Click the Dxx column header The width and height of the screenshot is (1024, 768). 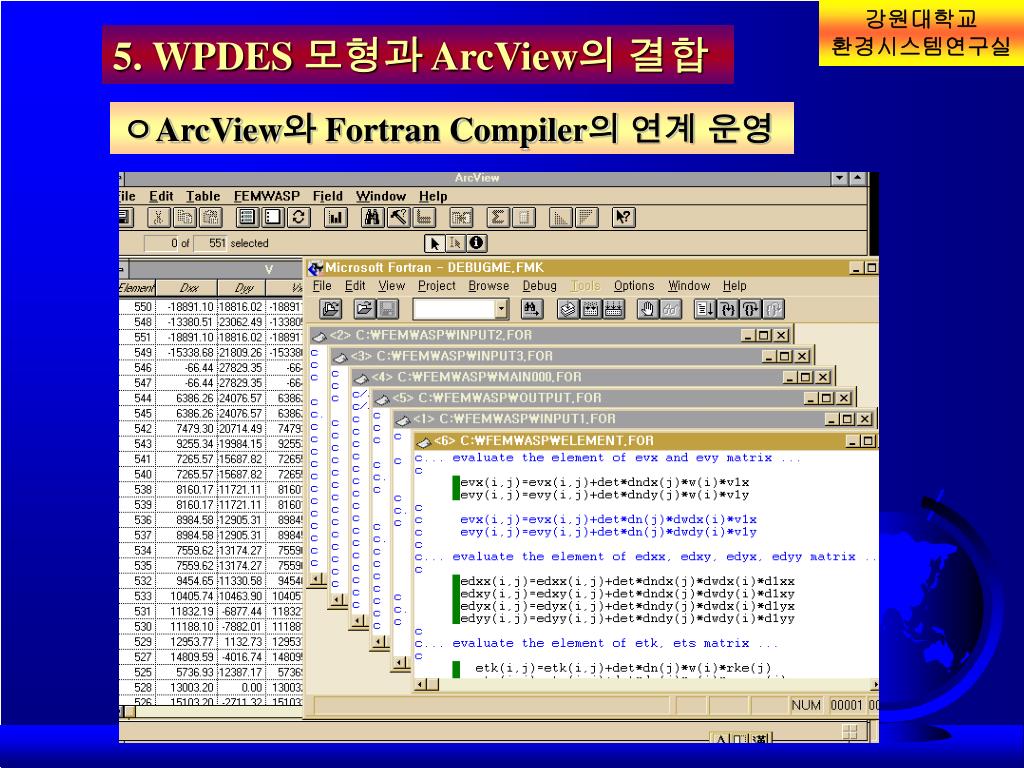point(189,287)
